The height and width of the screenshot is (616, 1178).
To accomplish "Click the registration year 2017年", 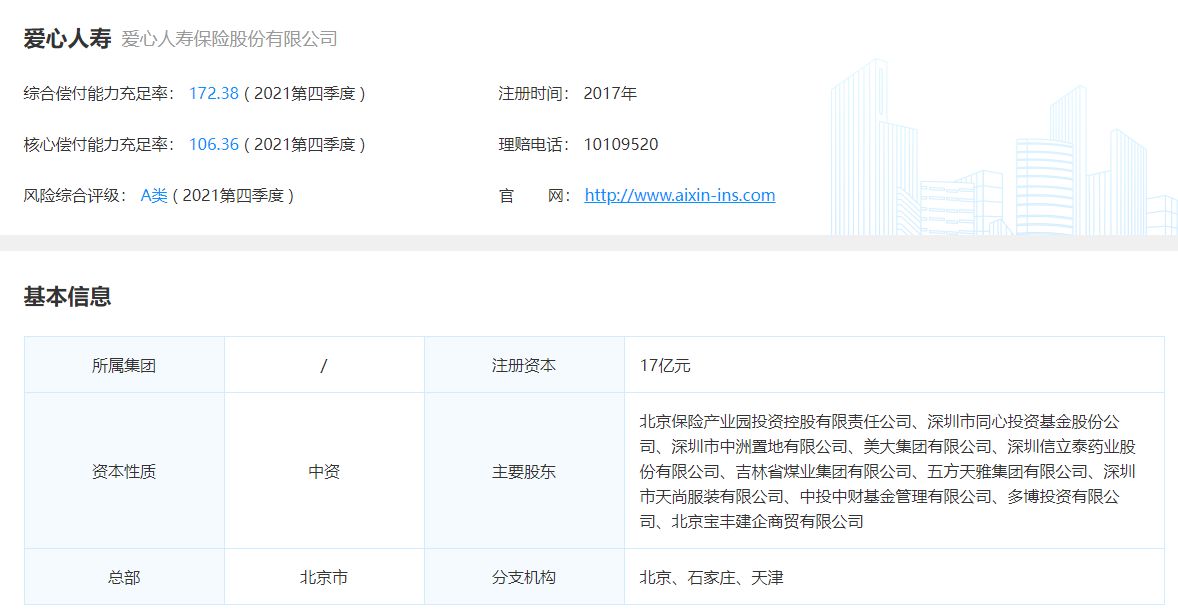I will tap(610, 94).
